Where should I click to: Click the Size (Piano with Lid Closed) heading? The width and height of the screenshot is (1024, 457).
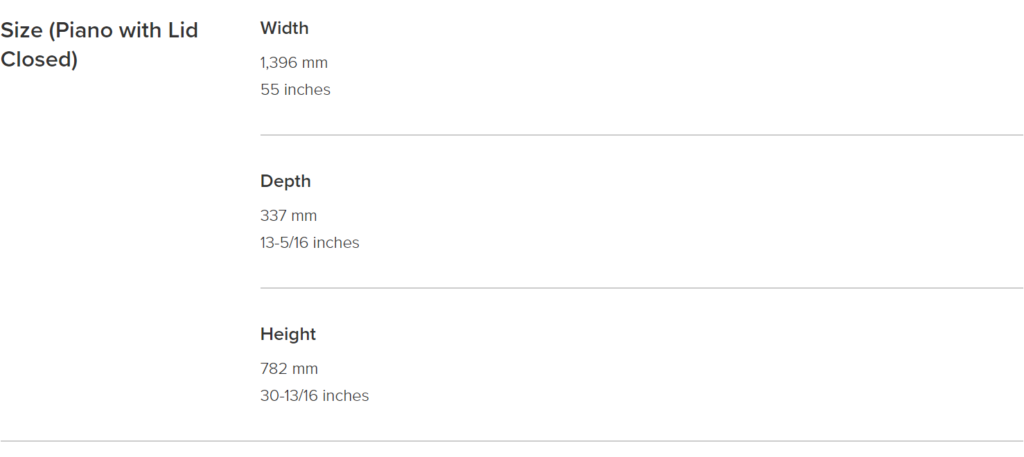click(x=99, y=44)
